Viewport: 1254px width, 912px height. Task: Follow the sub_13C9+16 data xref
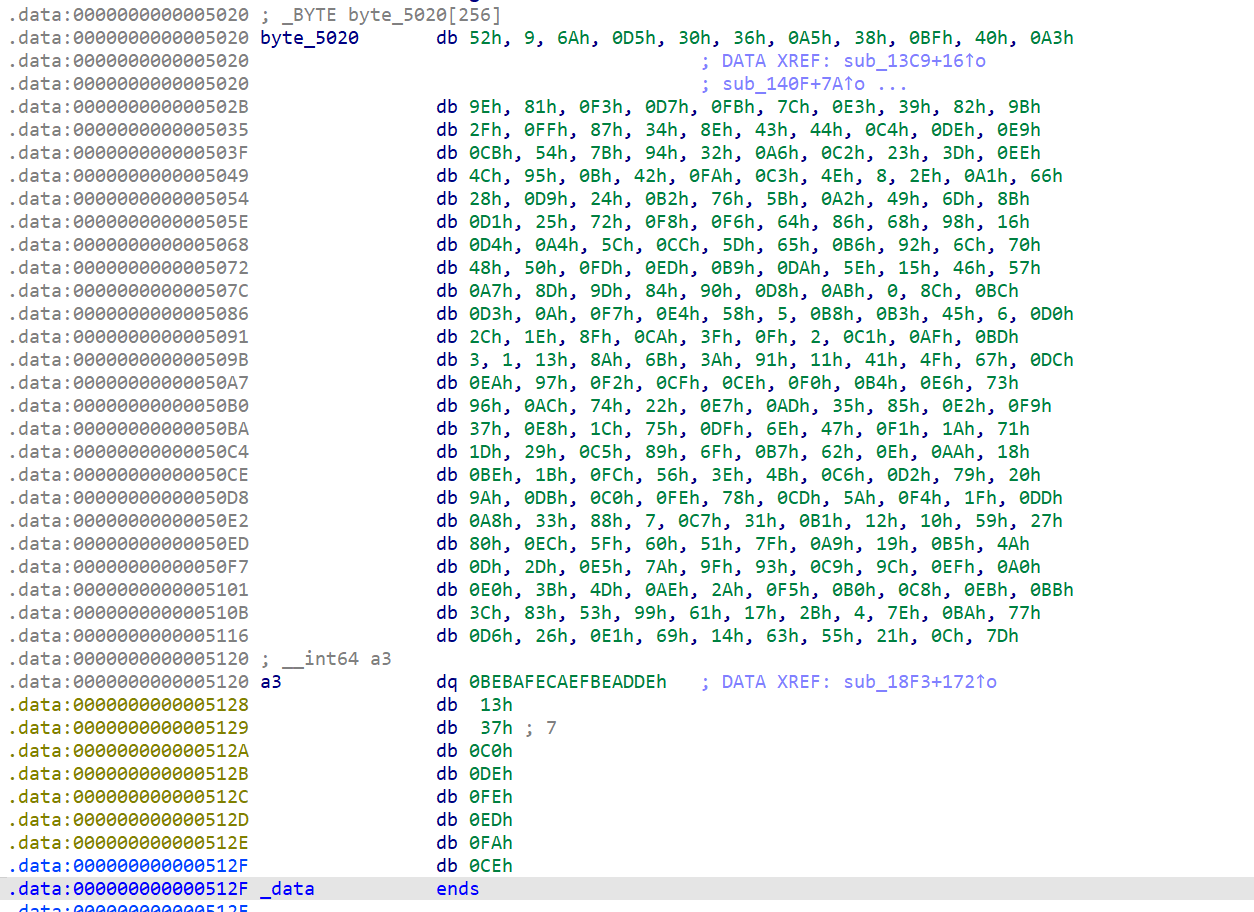click(915, 61)
